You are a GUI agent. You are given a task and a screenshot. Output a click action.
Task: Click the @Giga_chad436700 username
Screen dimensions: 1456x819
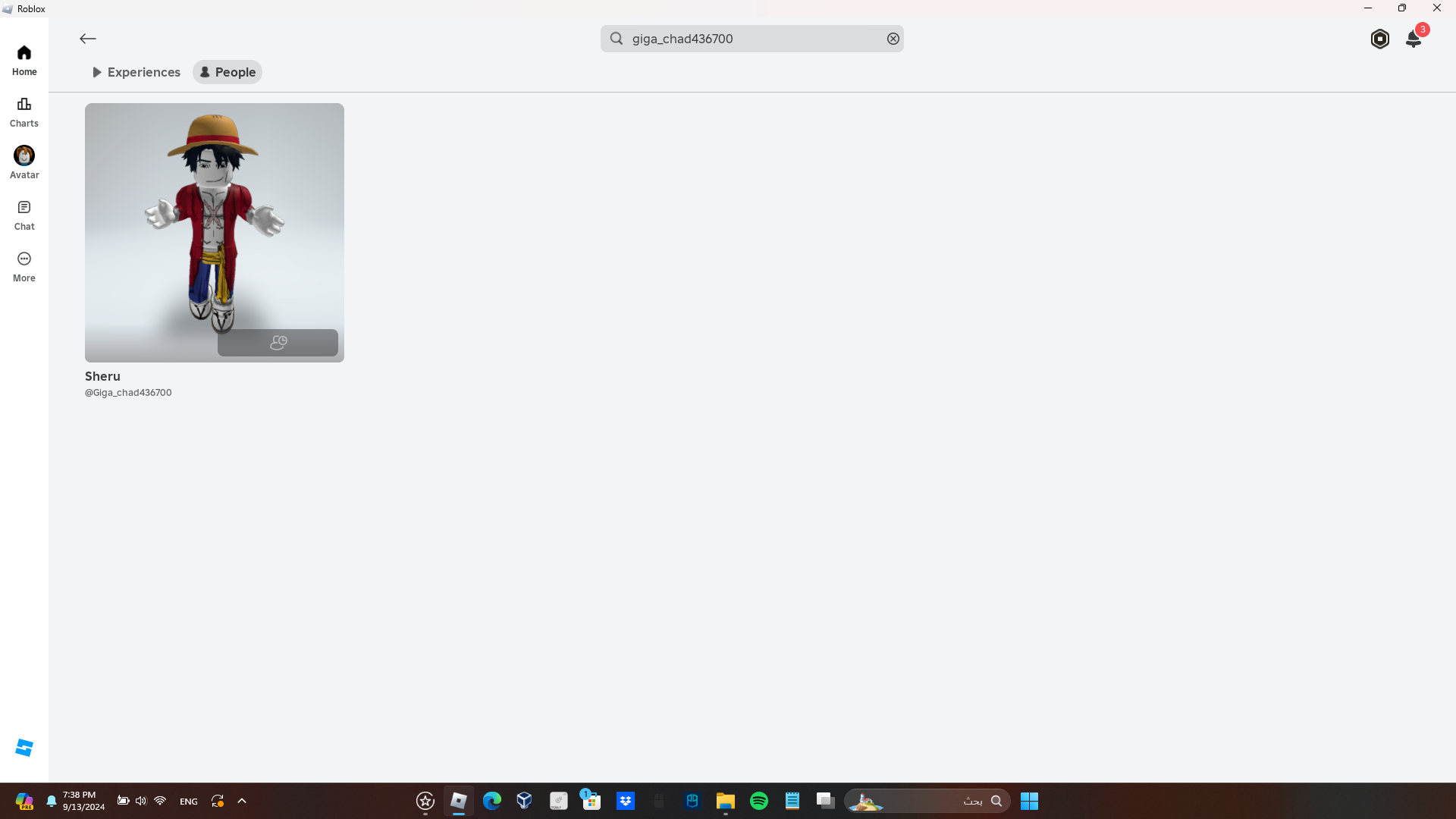tap(128, 393)
